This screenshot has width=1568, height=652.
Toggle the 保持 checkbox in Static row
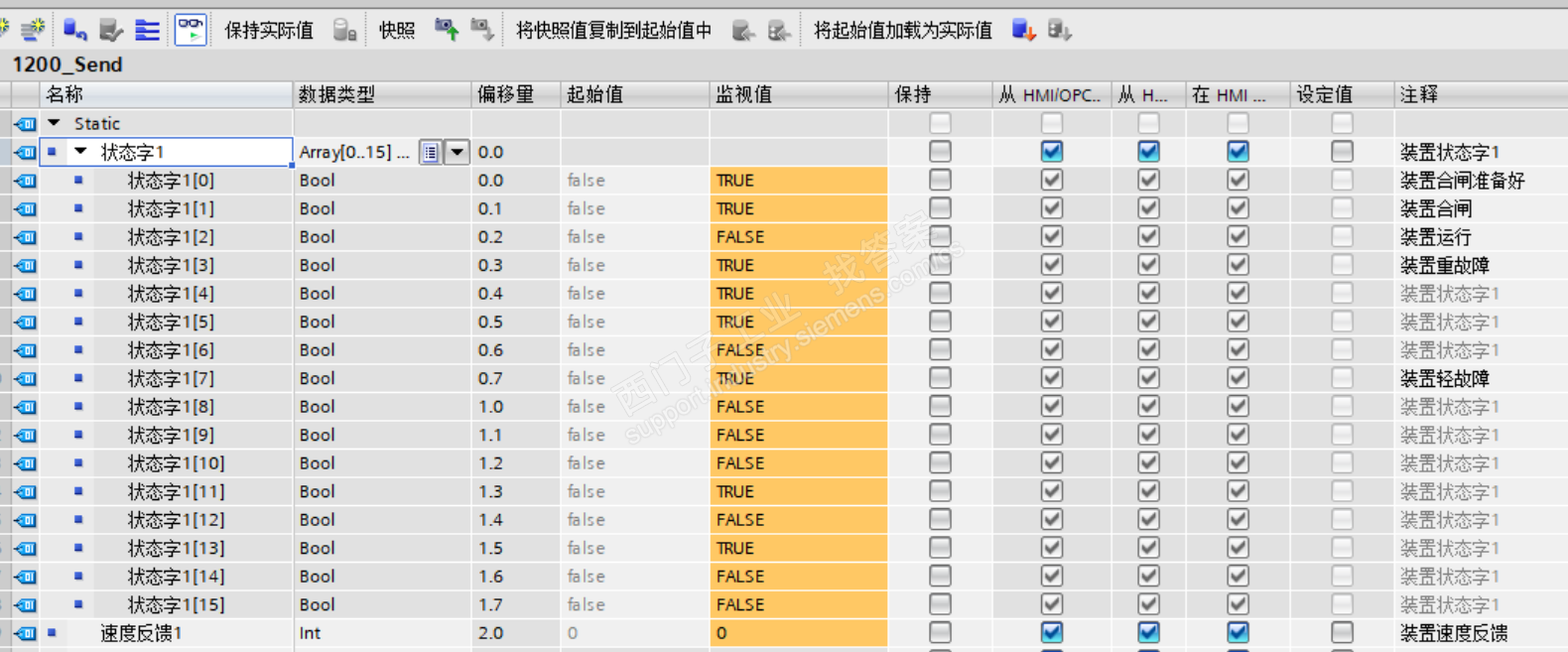coord(940,123)
